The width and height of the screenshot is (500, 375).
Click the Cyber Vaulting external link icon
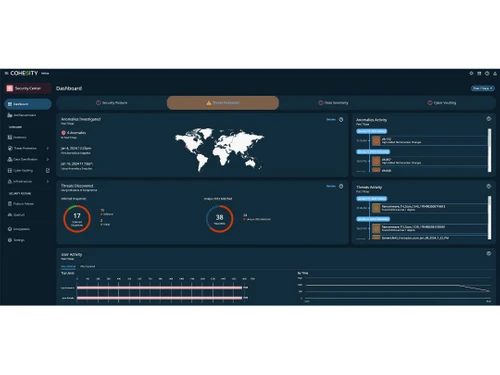[48, 171]
